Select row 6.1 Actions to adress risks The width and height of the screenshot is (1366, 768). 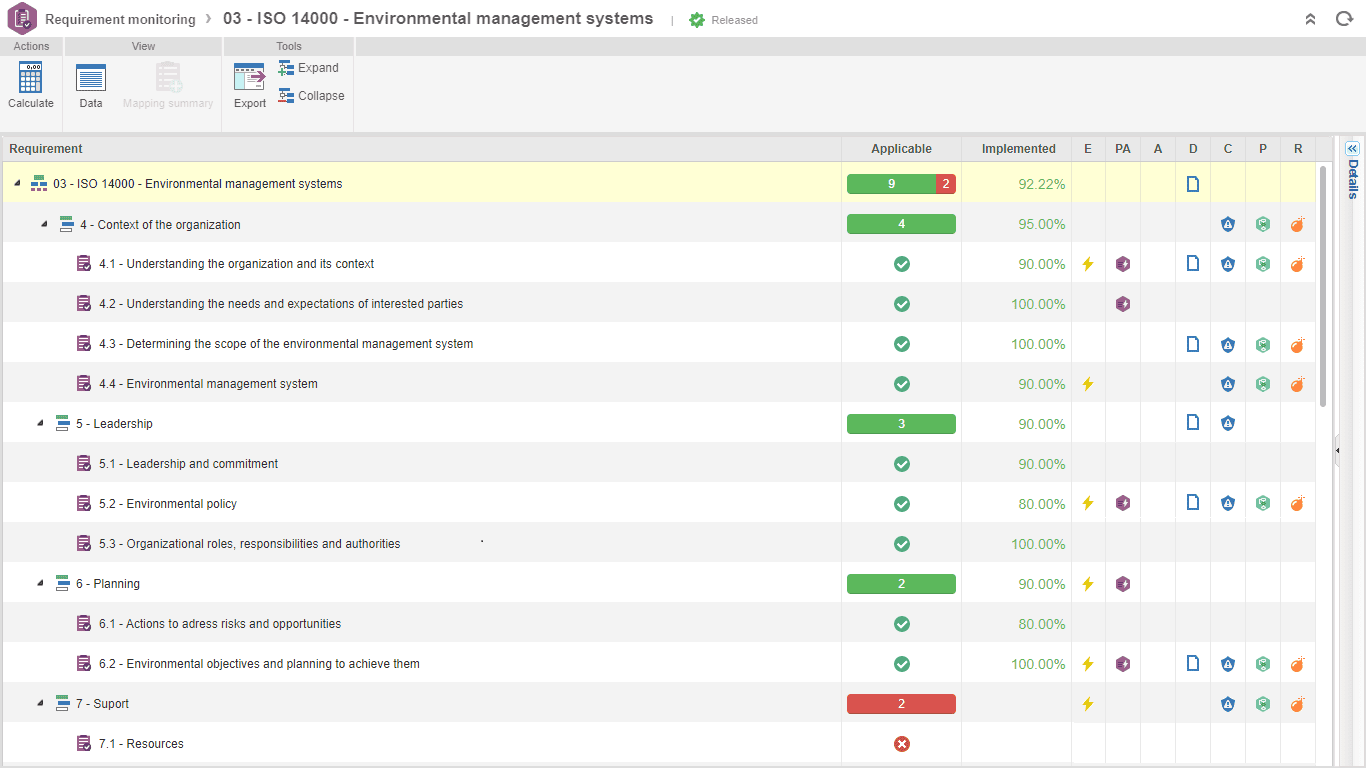pyautogui.click(x=659, y=624)
